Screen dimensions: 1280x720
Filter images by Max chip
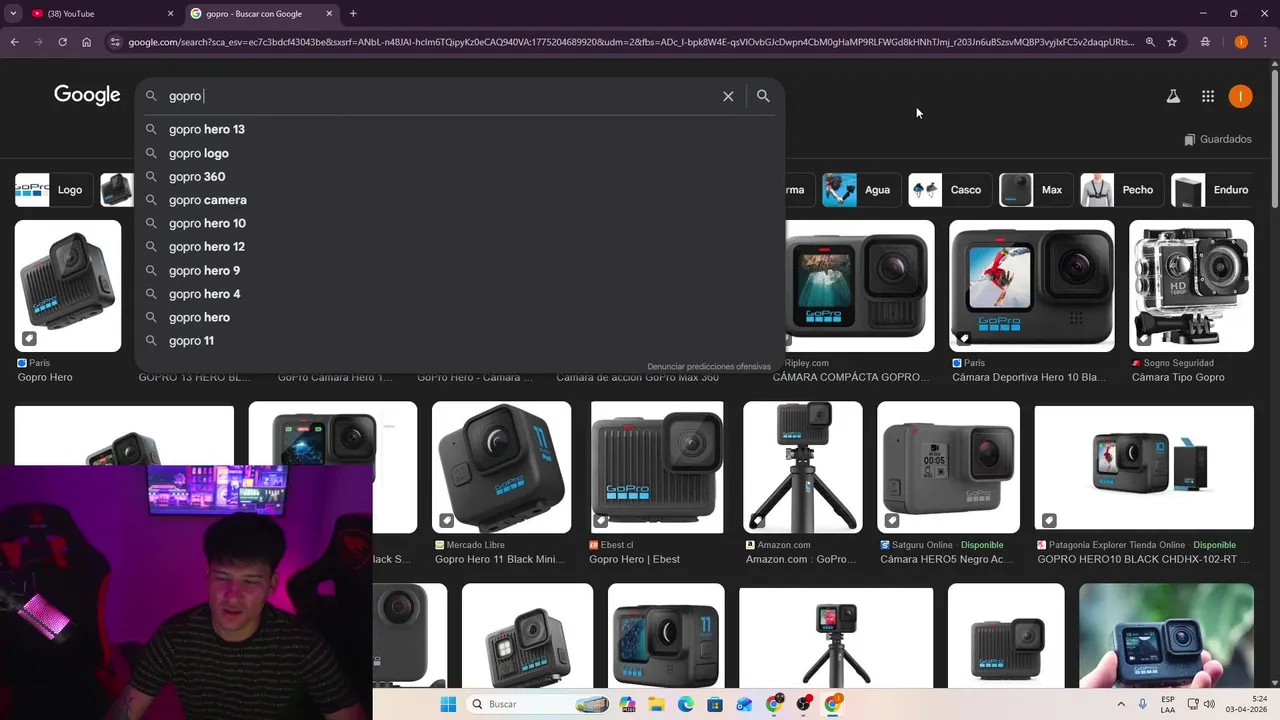pyautogui.click(x=1034, y=189)
